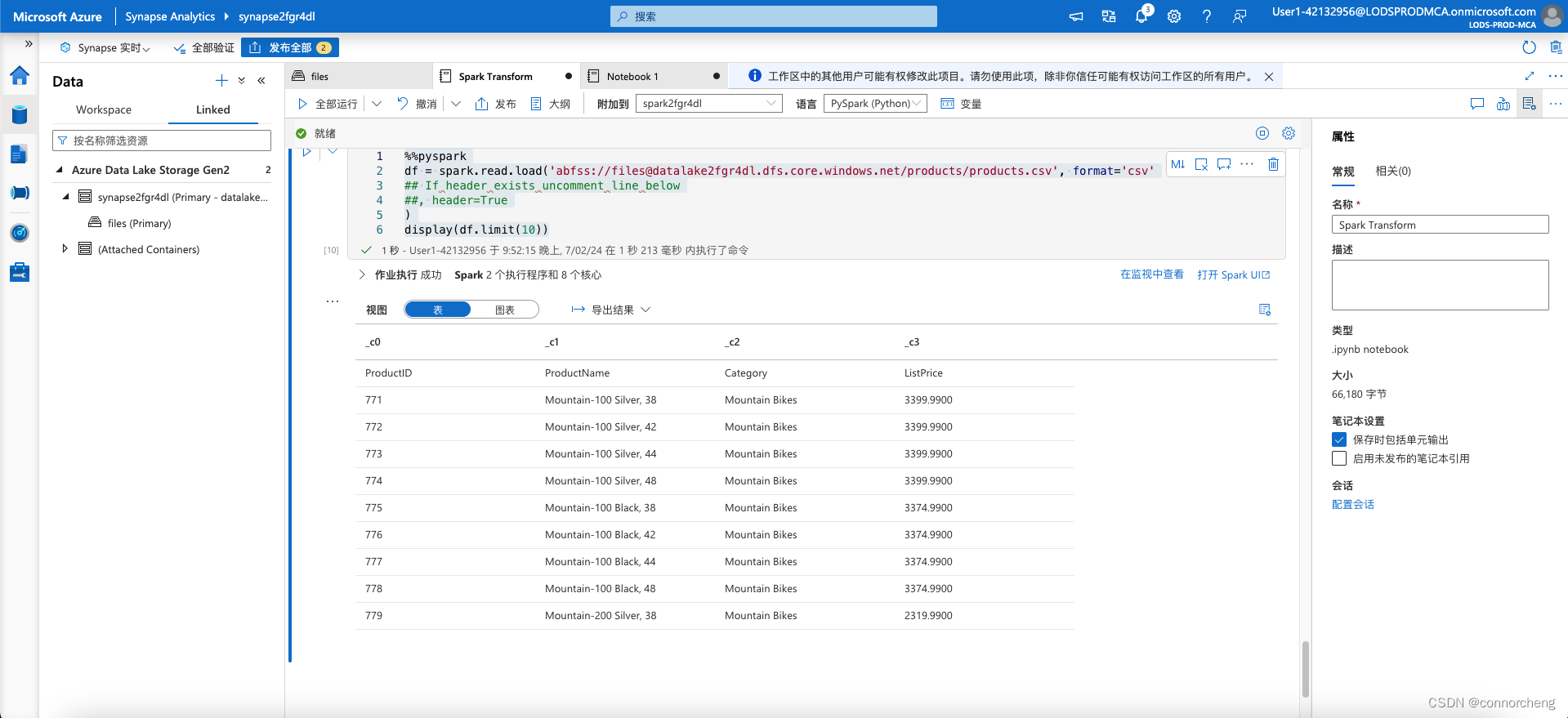Viewport: 1568px width, 718px height.
Task: Click the 全部验证 validate all button
Action: 203,47
